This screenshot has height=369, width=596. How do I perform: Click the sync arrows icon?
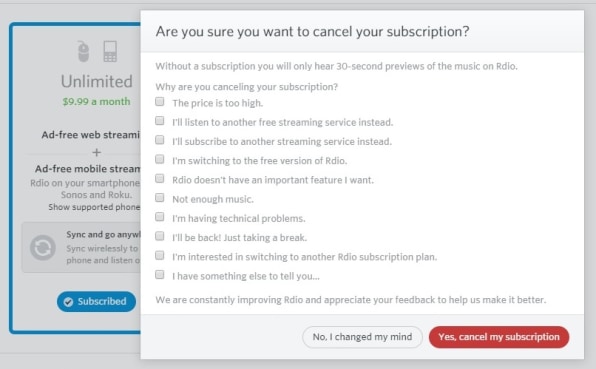click(x=43, y=248)
